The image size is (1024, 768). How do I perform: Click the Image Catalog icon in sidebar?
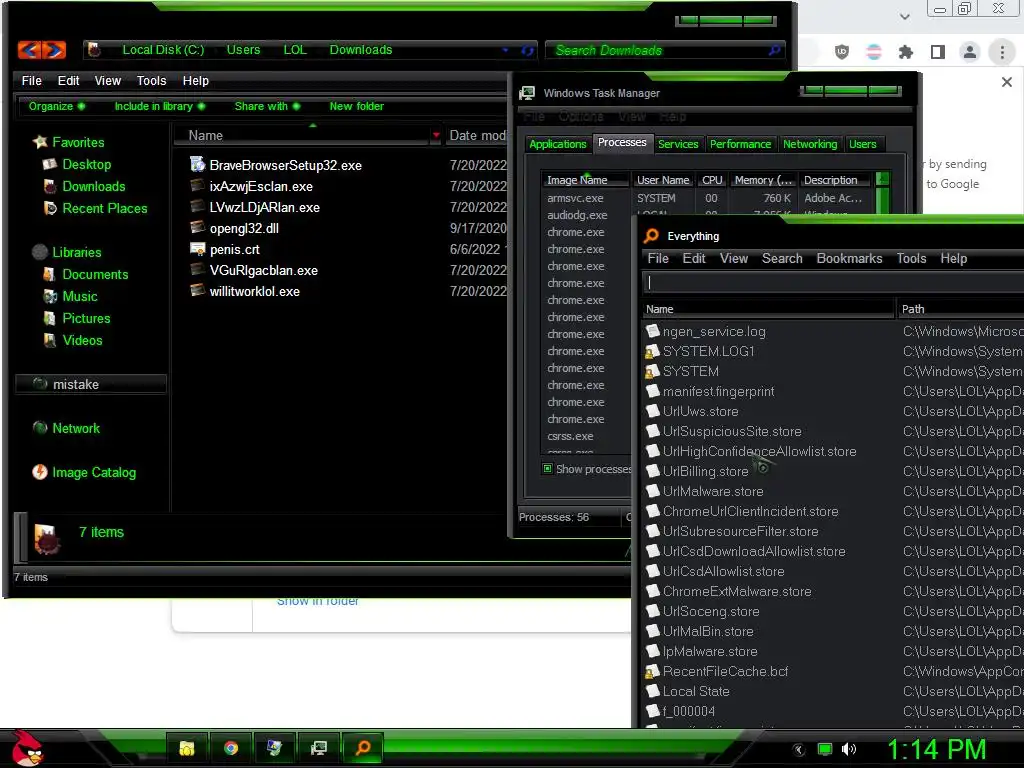[x=40, y=472]
